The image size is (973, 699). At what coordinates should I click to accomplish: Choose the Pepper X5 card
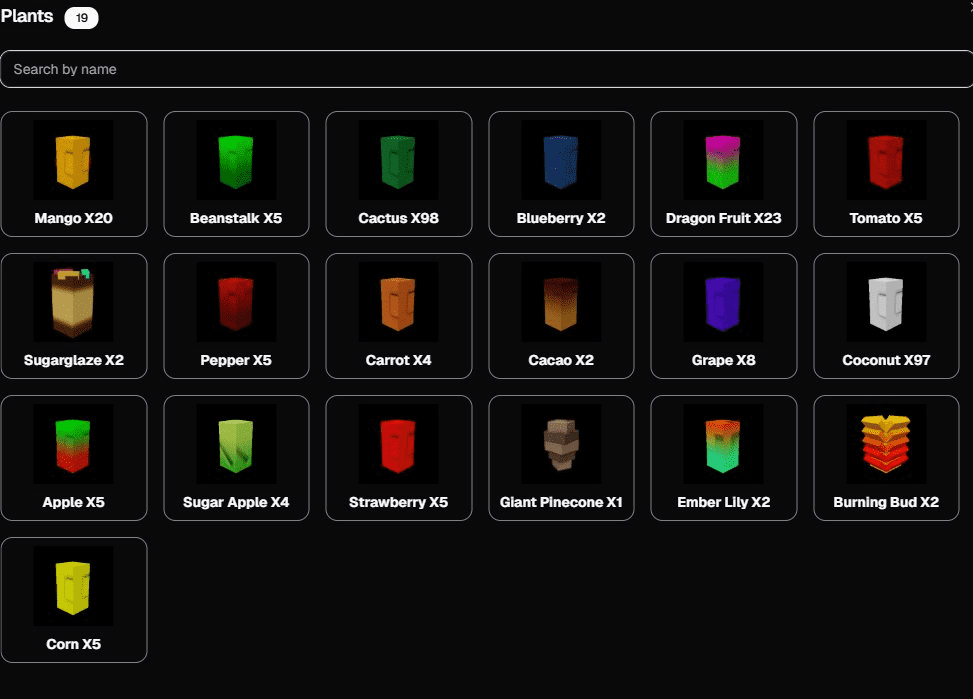(236, 316)
